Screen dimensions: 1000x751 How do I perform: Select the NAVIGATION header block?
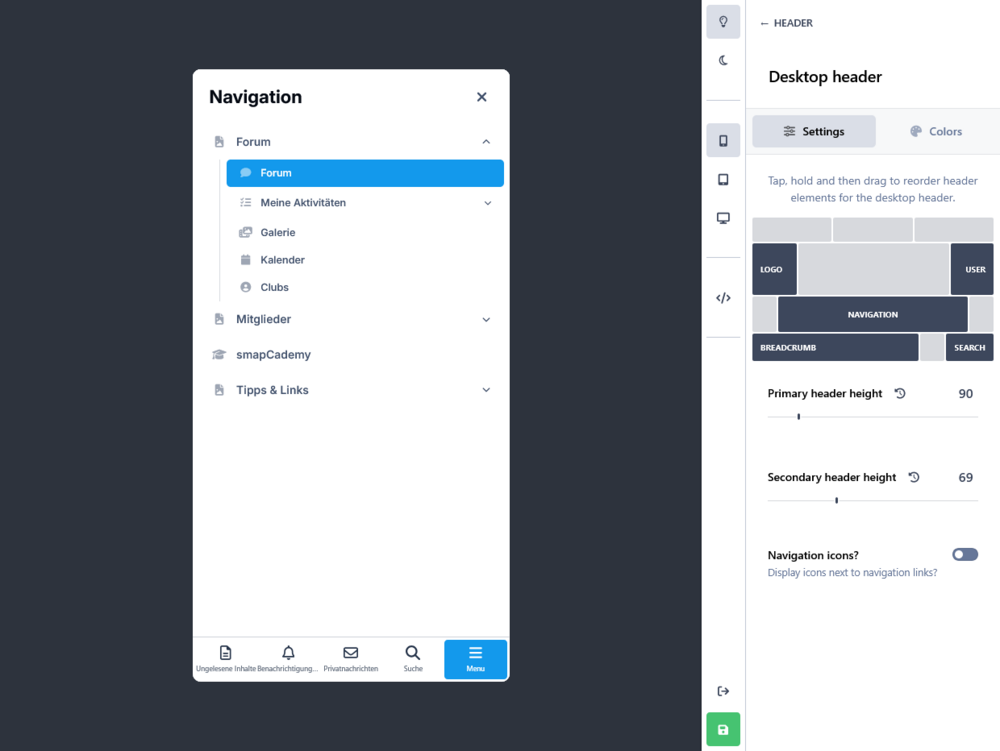872,314
